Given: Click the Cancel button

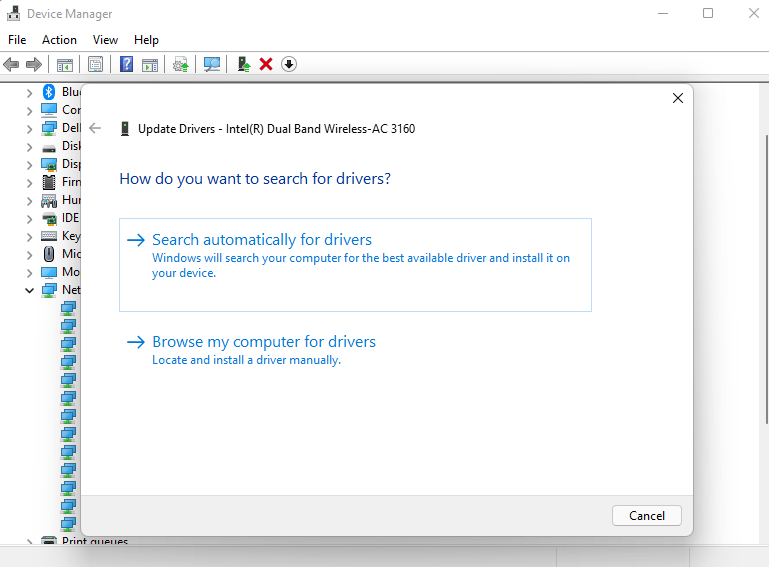Looking at the screenshot, I should pyautogui.click(x=646, y=515).
